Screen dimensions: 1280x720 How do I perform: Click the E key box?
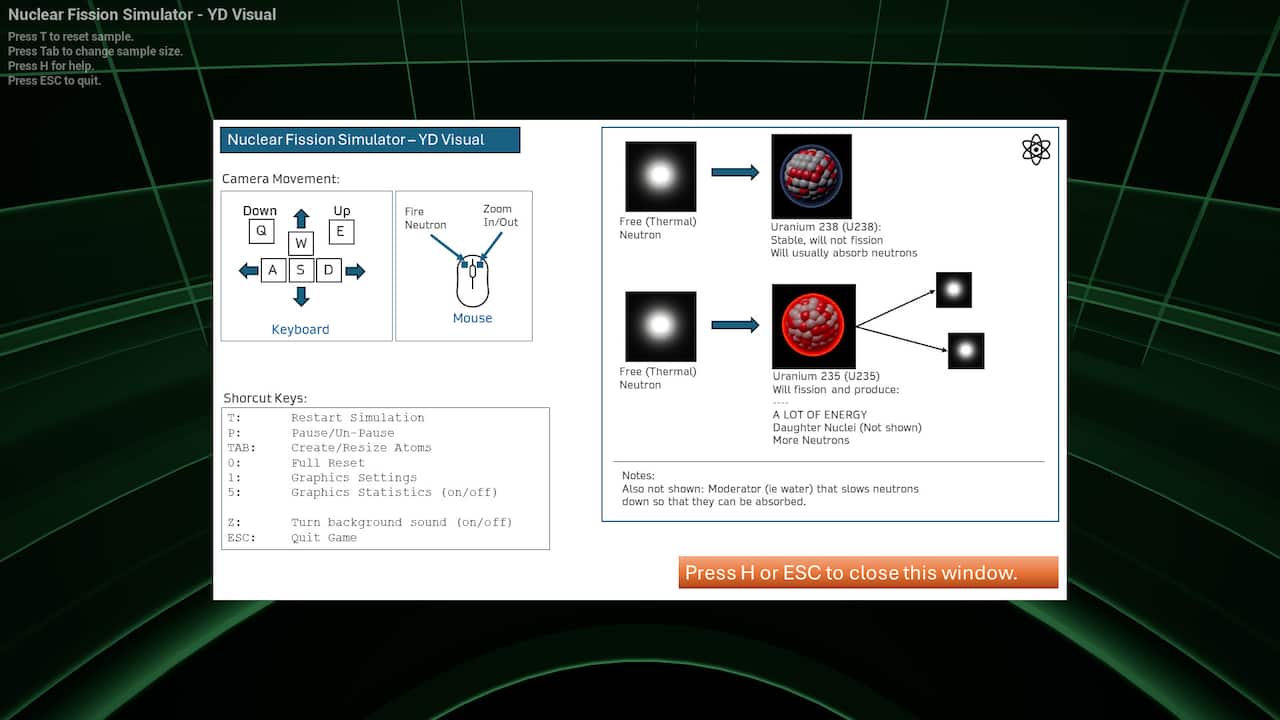(x=341, y=231)
